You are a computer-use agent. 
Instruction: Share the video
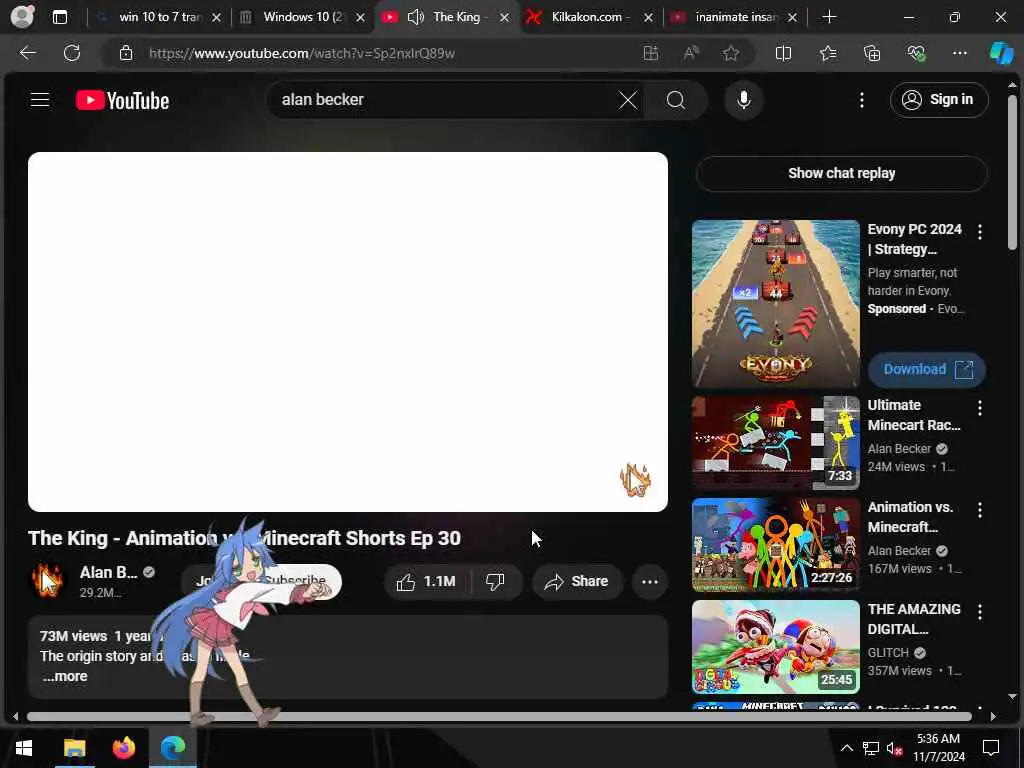pyautogui.click(x=577, y=581)
